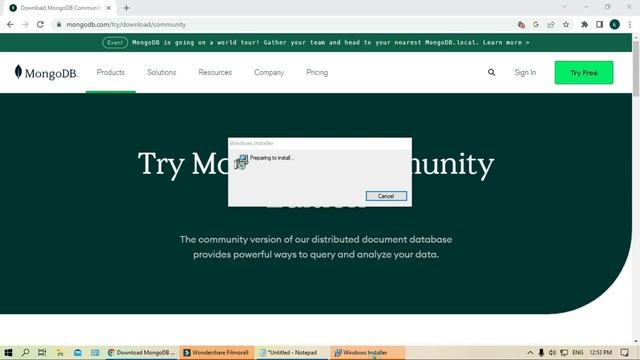The image size is (640, 360).
Task: Click the Event badge in banner
Action: pos(115,42)
